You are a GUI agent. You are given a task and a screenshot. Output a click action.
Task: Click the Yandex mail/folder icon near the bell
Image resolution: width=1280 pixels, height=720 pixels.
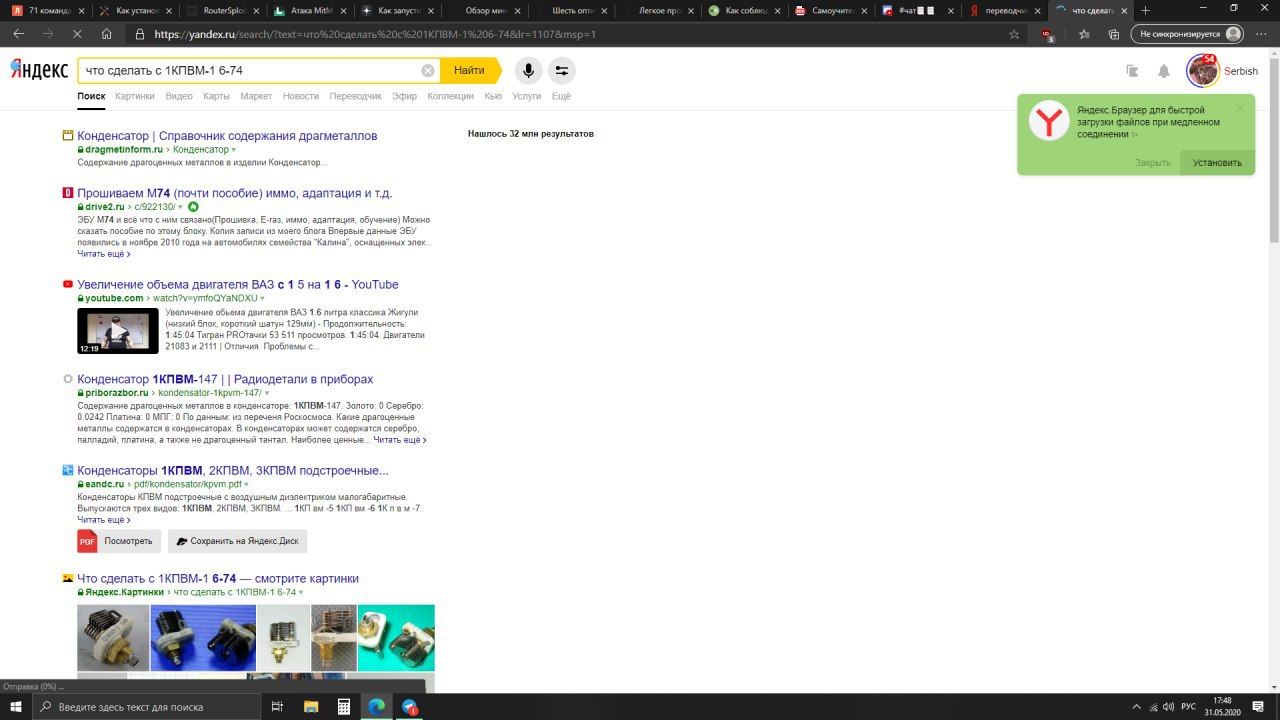click(1132, 71)
